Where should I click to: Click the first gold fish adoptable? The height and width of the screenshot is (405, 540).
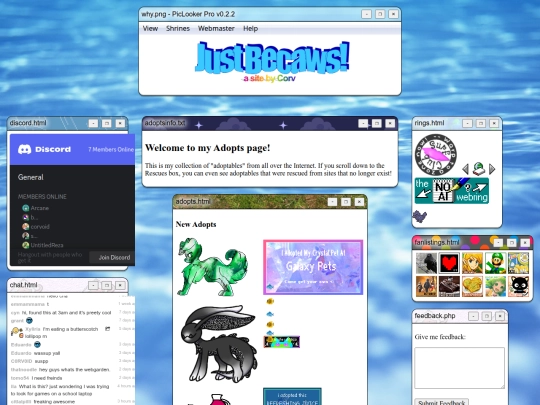pyautogui.click(x=270, y=301)
